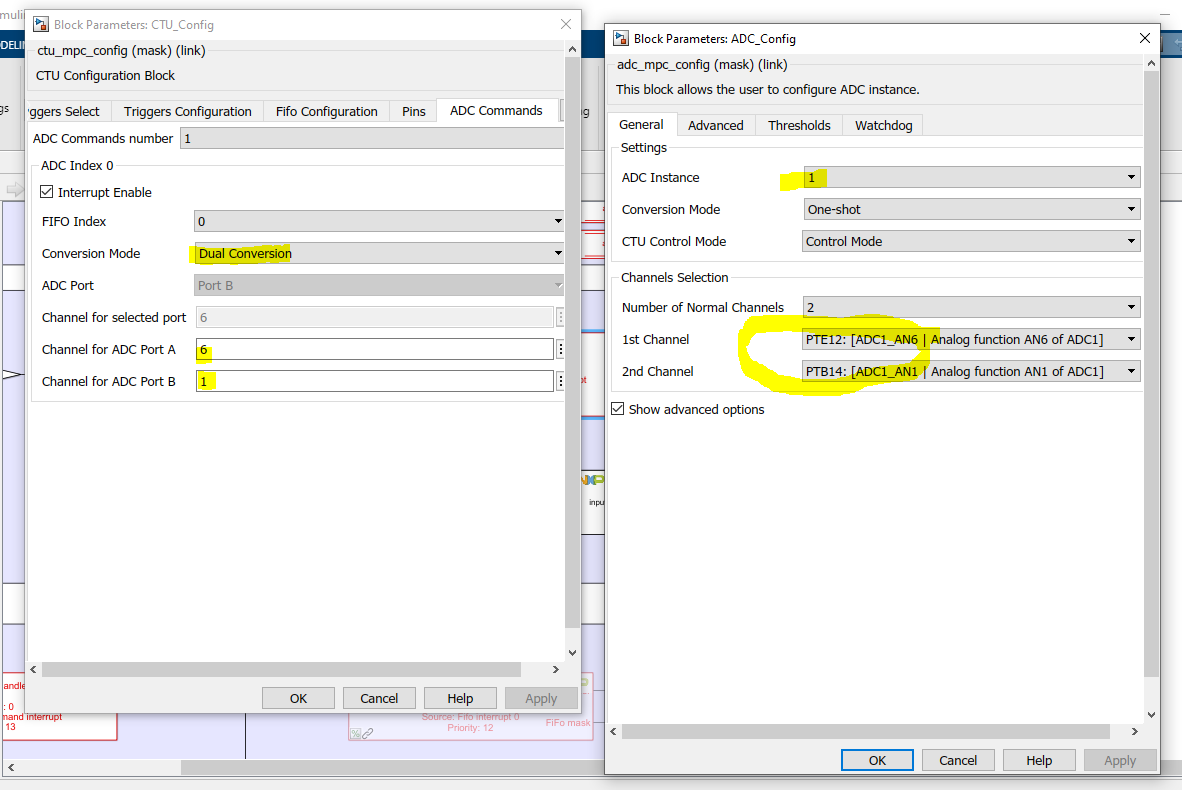Click the left scroll arrow on the bottom scrollbar
This screenshot has height=790, width=1182.
click(x=33, y=669)
